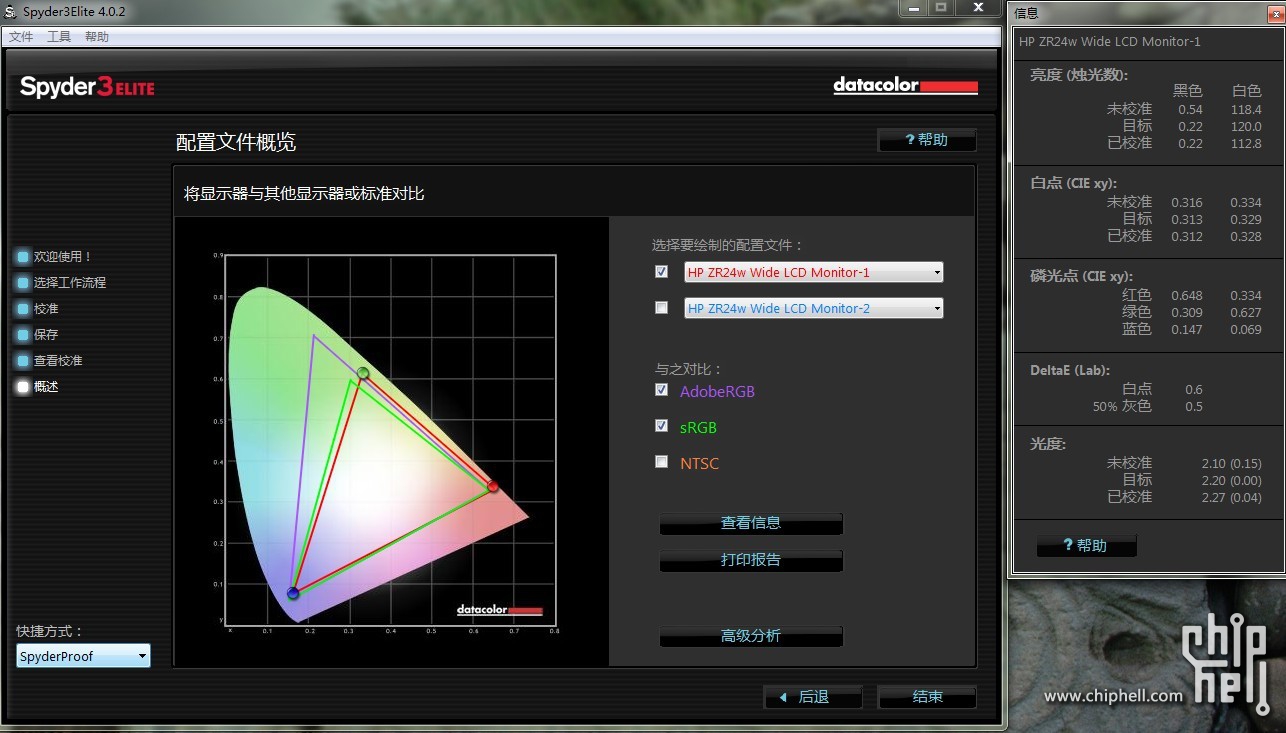1286x733 pixels.
Task: Enable the HP ZR24w Monitor-2 profile checkbox
Action: (661, 307)
